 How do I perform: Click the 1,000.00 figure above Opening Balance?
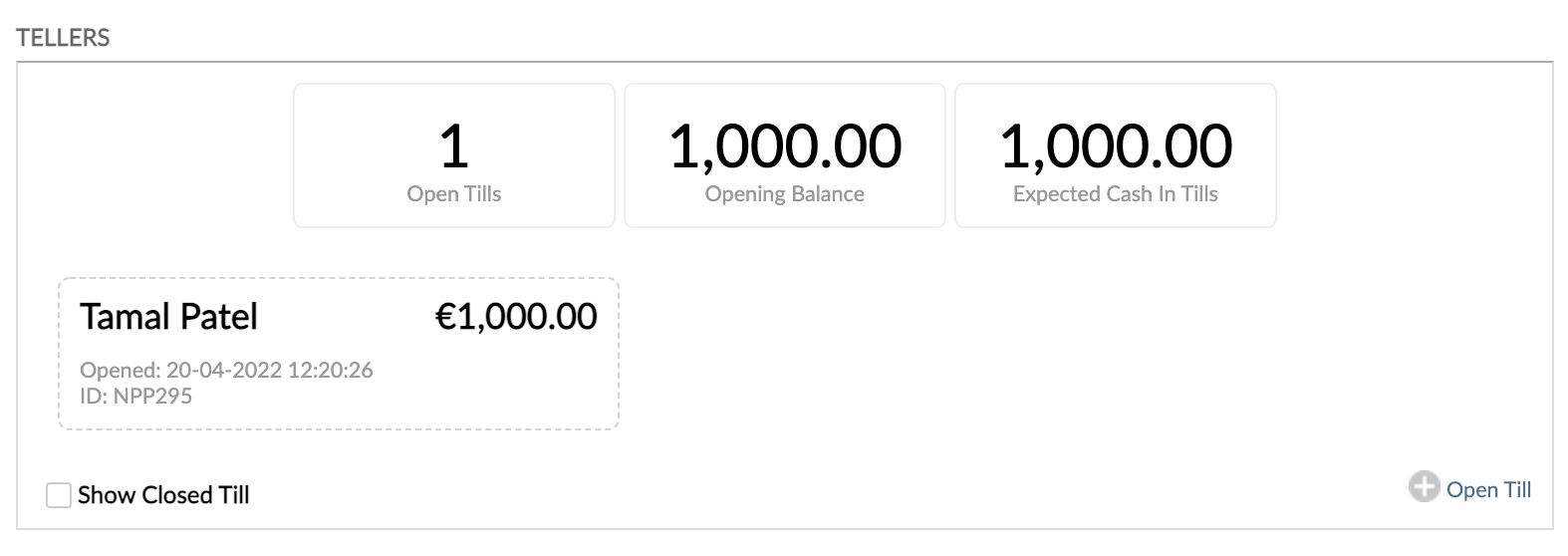click(784, 145)
